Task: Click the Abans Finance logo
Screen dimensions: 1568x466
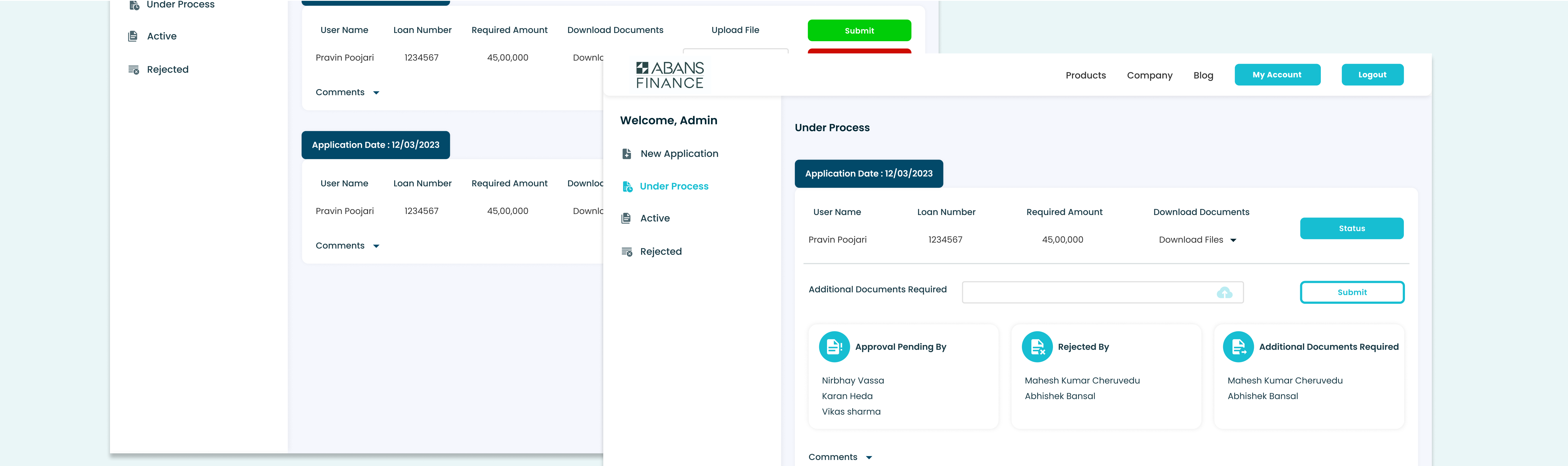Action: [x=670, y=75]
